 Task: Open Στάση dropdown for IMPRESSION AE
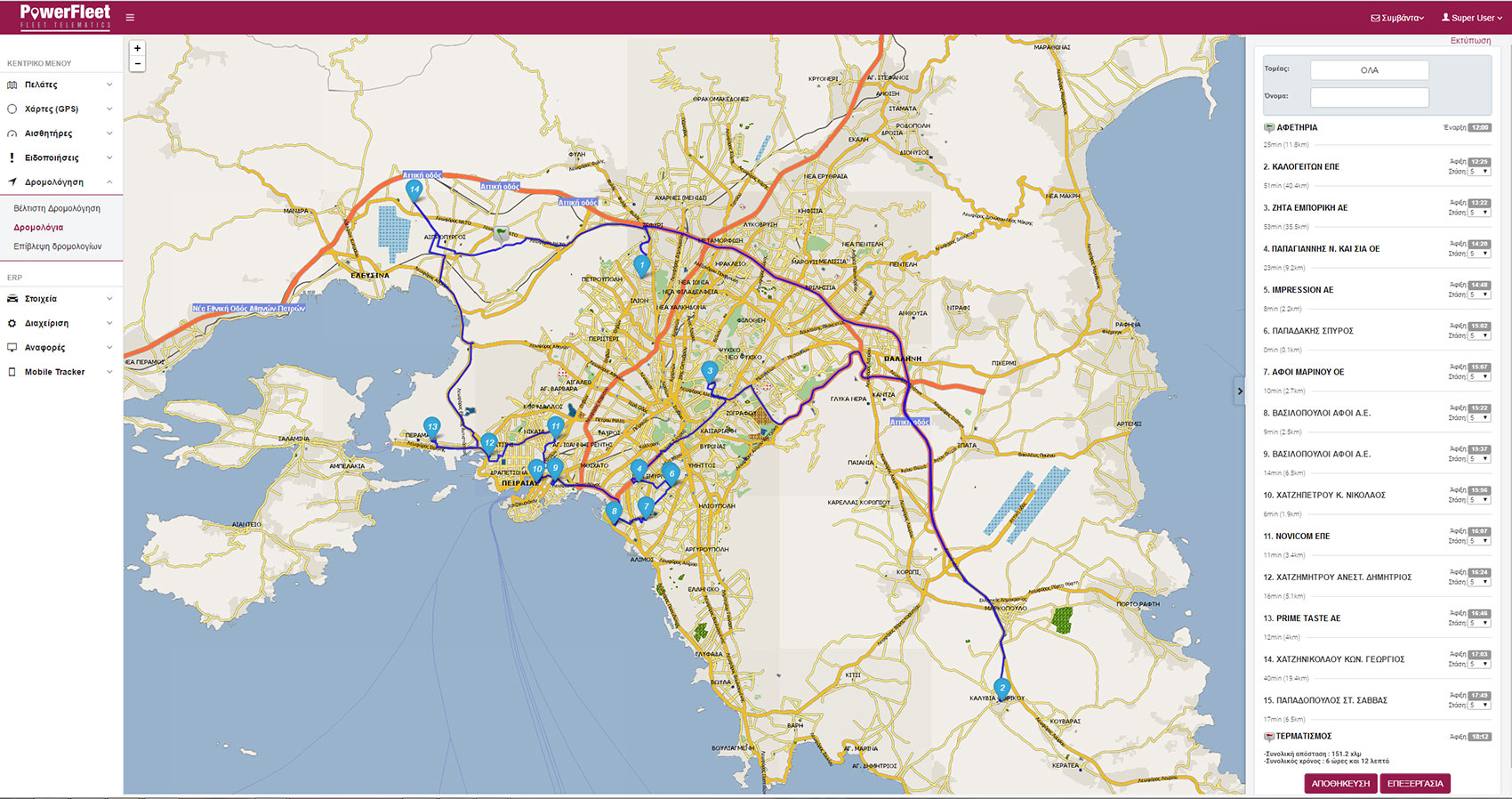tap(1479, 295)
